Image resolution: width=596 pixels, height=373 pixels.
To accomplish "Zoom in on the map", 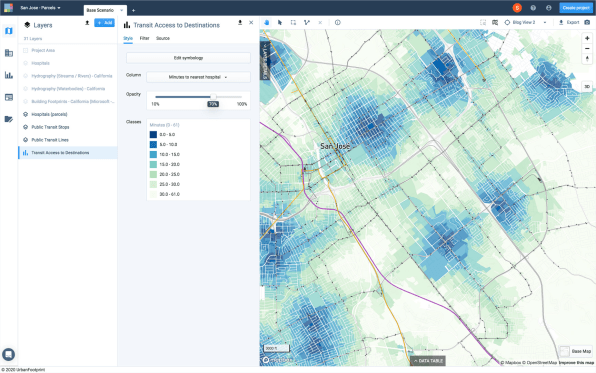I will (587, 38).
